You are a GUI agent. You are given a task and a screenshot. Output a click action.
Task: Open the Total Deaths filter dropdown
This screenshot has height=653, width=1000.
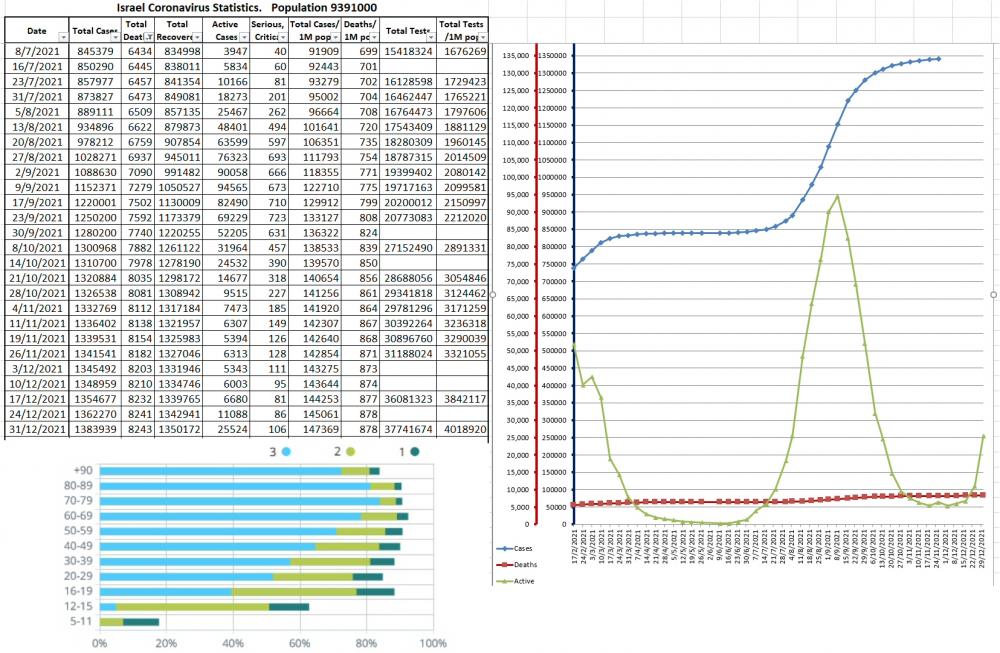(x=149, y=38)
